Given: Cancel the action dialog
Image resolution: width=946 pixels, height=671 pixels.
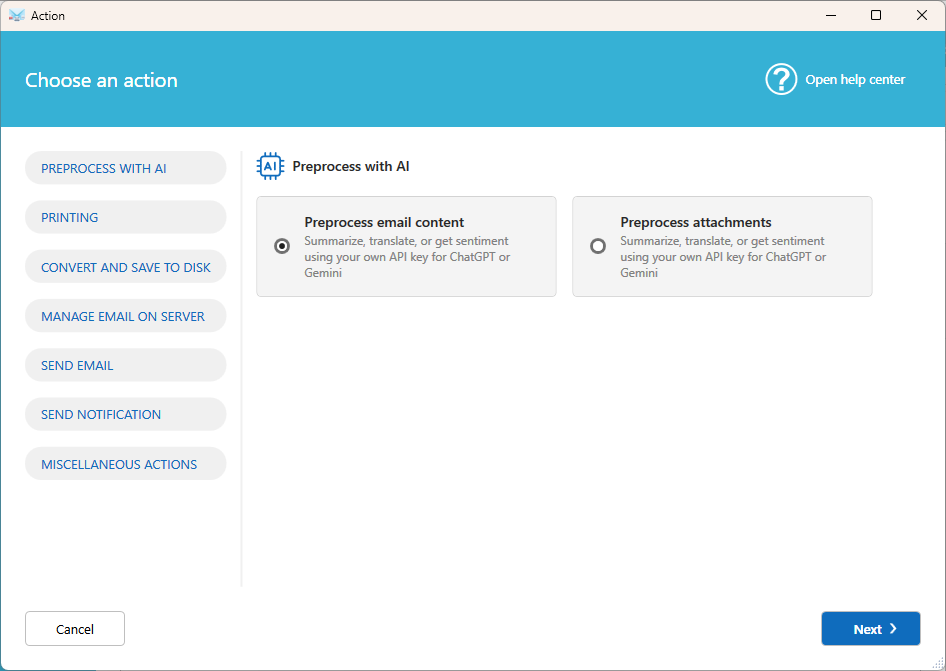Looking at the screenshot, I should pyautogui.click(x=75, y=629).
